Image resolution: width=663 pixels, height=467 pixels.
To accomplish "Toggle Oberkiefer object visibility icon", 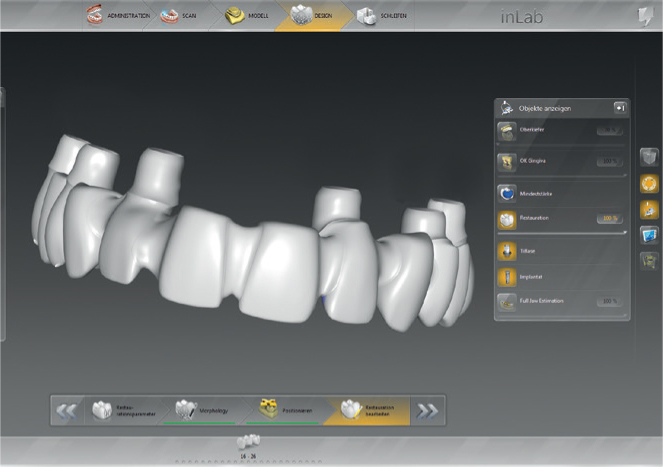I will (507, 130).
